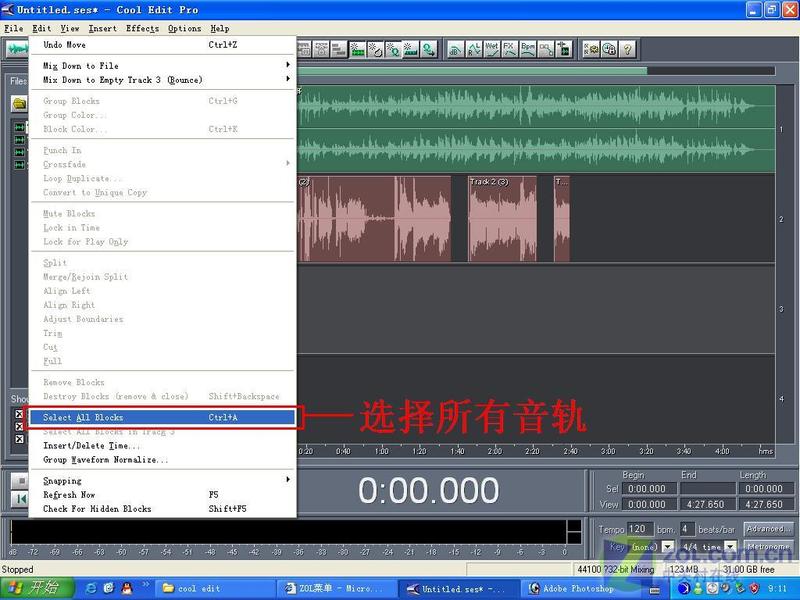Select the Track 2 (3) audio block
The width and height of the screenshot is (800, 600).
click(x=503, y=219)
